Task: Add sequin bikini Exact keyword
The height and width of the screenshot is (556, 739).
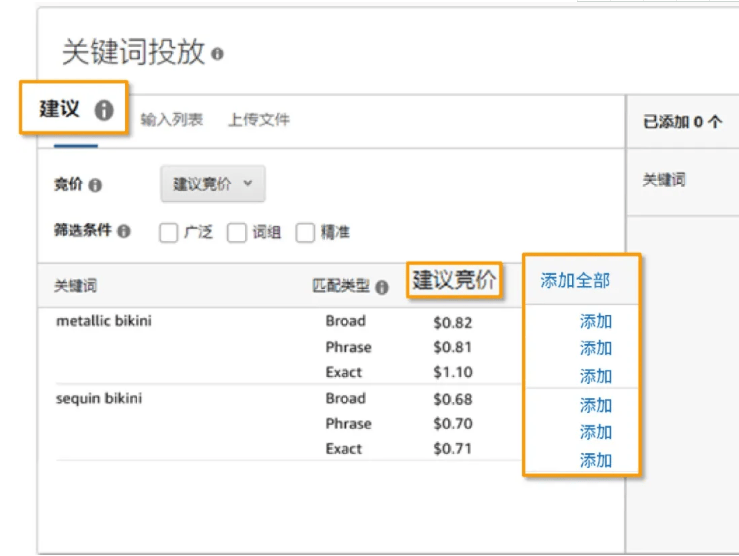Action: 596,460
